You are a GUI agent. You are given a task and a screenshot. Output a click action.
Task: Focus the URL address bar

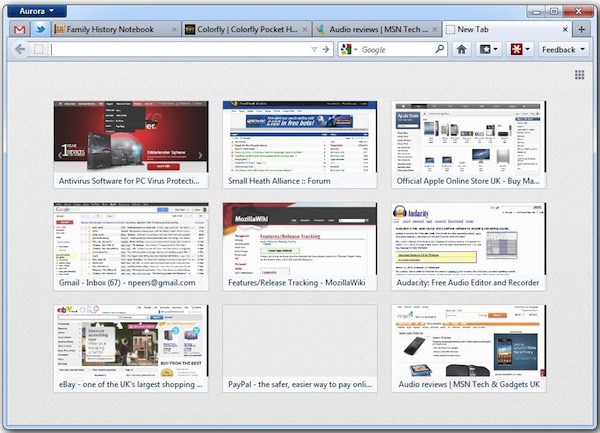[179, 49]
